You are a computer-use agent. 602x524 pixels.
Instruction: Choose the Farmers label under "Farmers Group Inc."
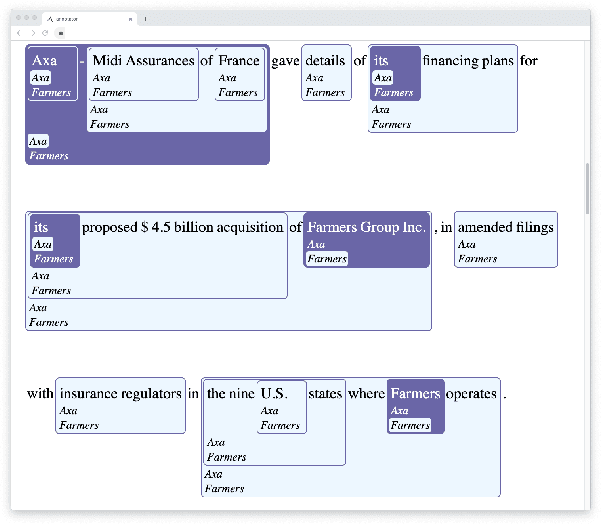tap(326, 259)
